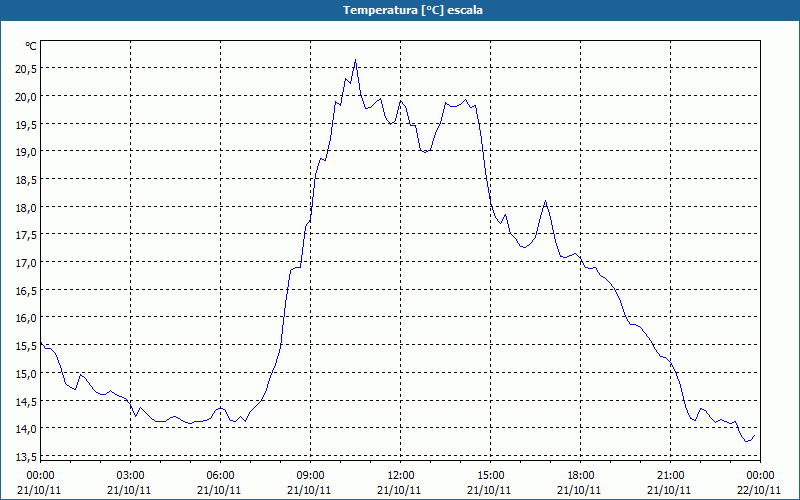Click the 17,5 y-axis label
The height and width of the screenshot is (500, 800).
point(26,235)
